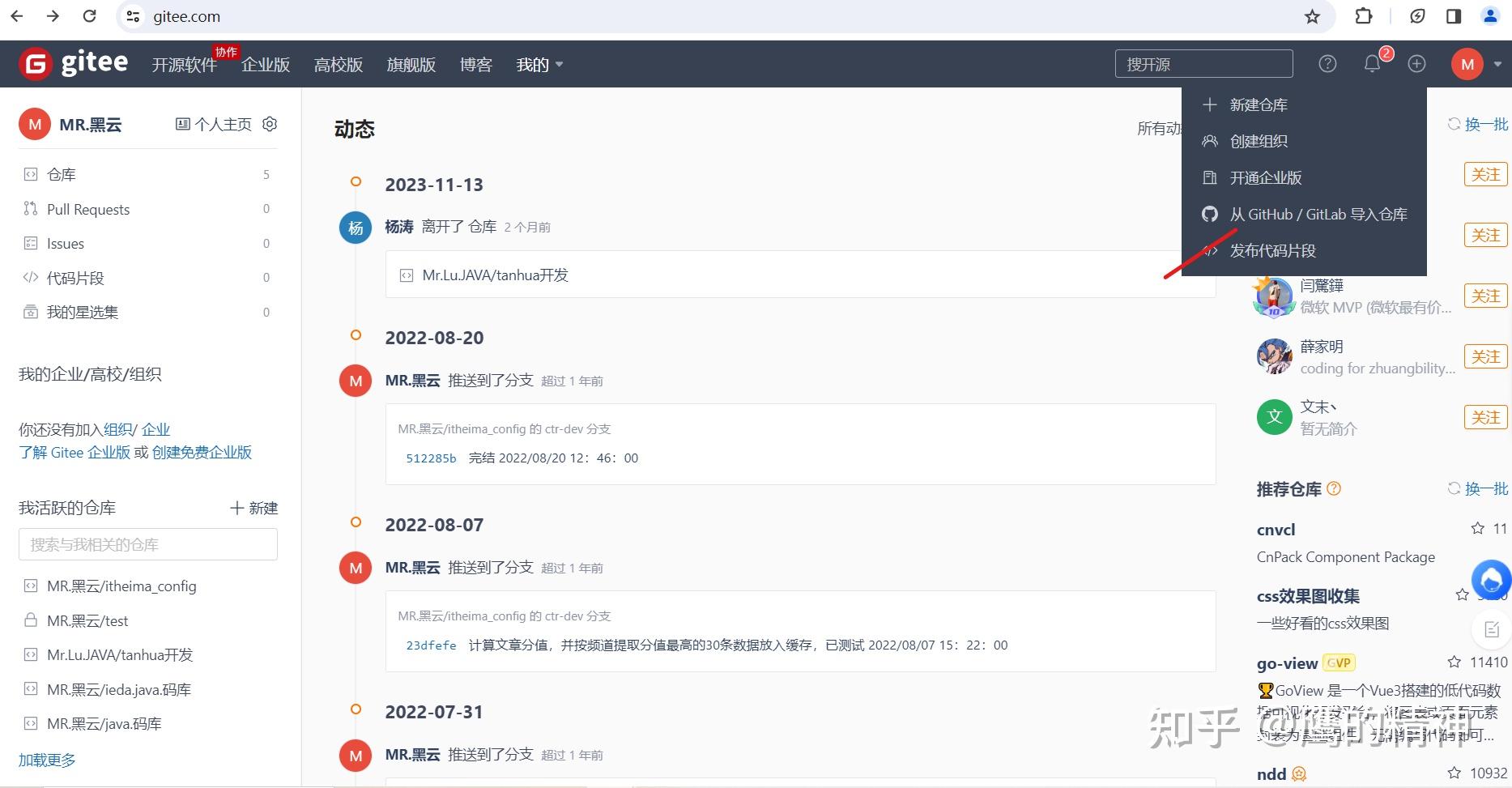Viewport: 1512px width, 788px height.
Task: Select 从 GitHub / GitLab 导入仓库 menu entry
Action: pyautogui.click(x=1318, y=214)
